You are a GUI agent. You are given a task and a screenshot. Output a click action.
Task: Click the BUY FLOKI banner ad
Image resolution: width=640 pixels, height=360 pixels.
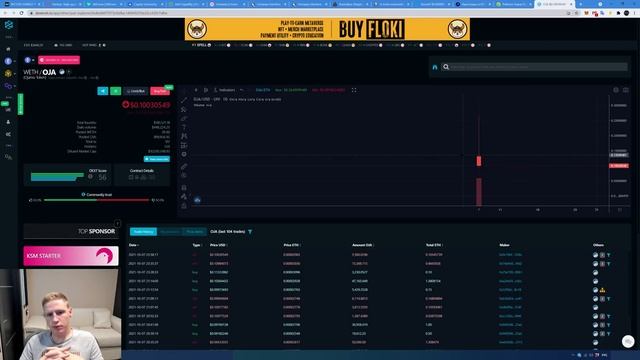327,29
